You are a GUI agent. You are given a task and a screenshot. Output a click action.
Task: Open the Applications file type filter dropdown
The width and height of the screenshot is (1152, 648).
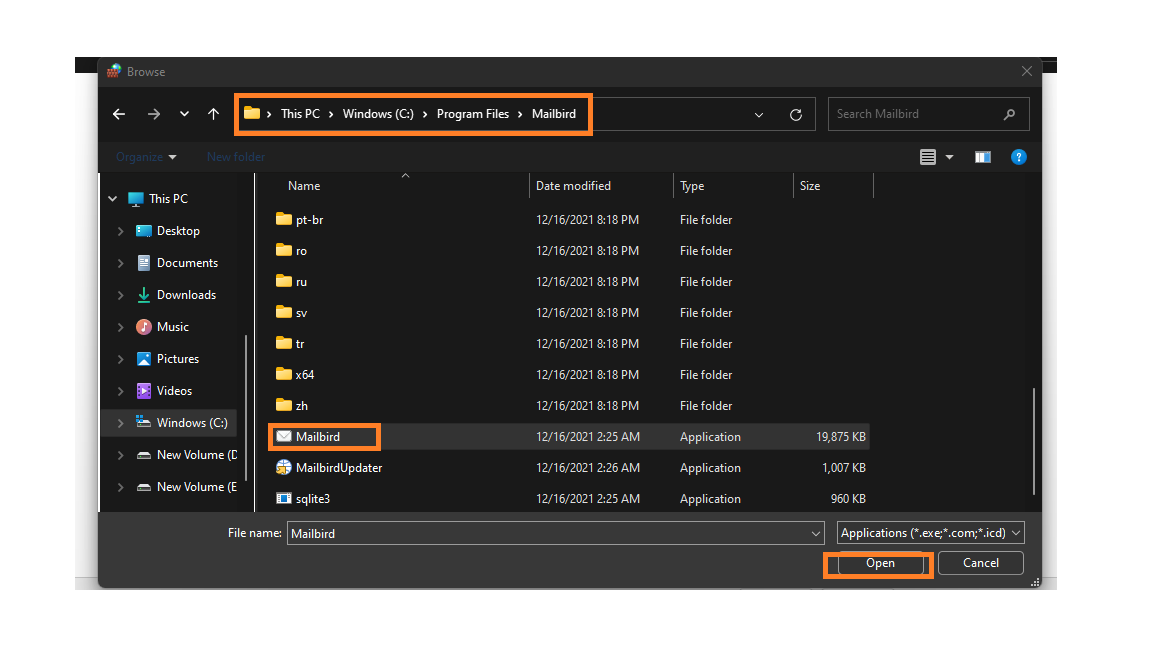pyautogui.click(x=930, y=533)
